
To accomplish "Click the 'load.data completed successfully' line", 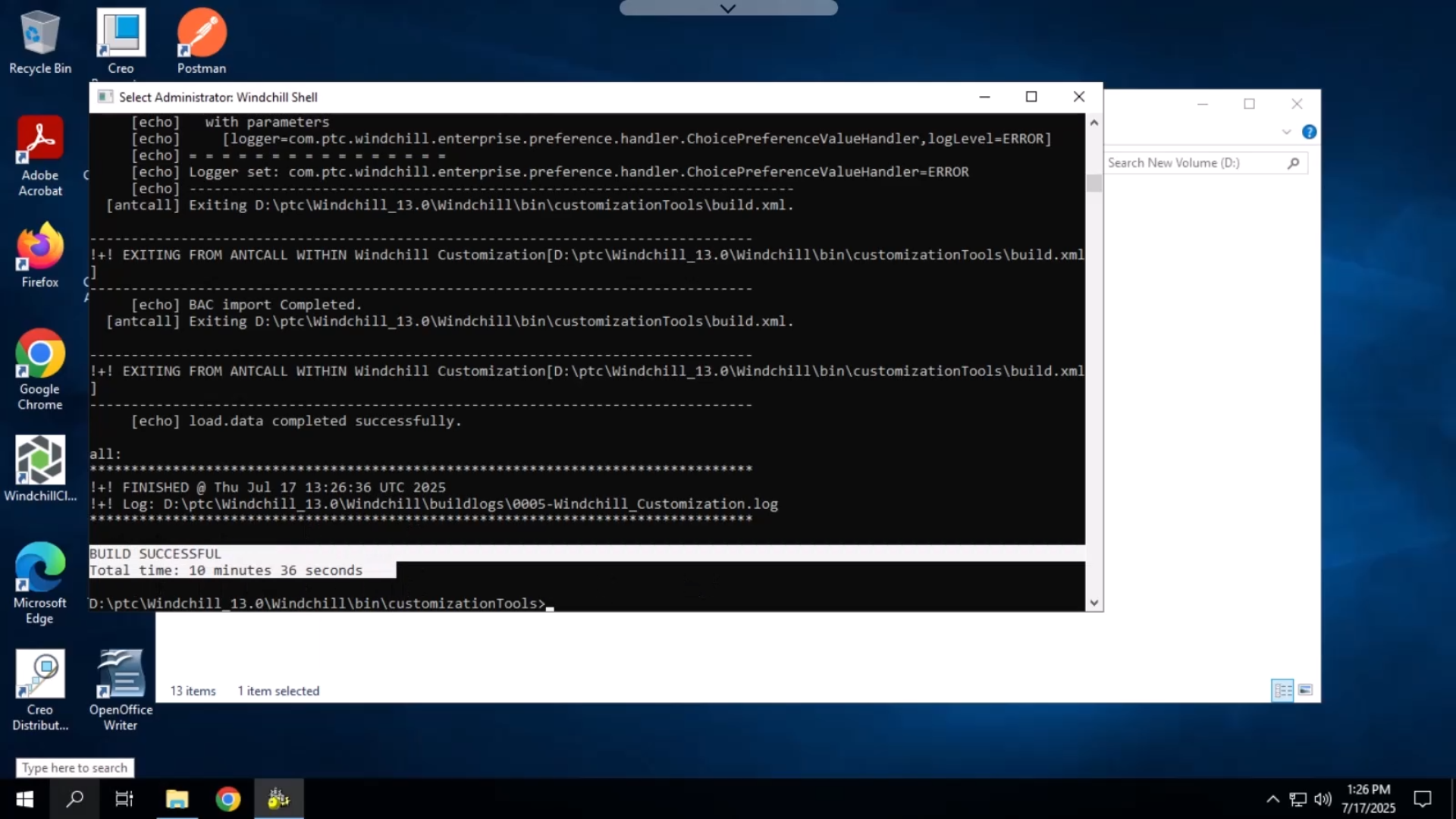I will [296, 421].
